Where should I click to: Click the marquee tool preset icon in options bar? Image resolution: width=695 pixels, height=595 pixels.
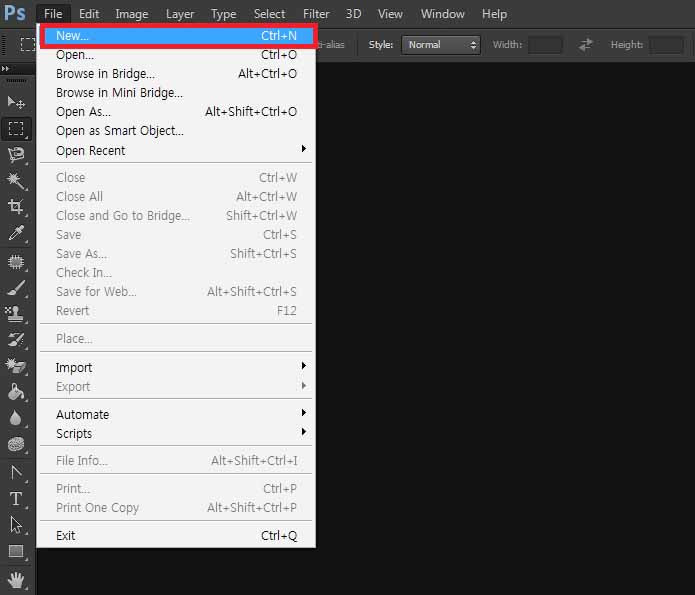[28, 44]
